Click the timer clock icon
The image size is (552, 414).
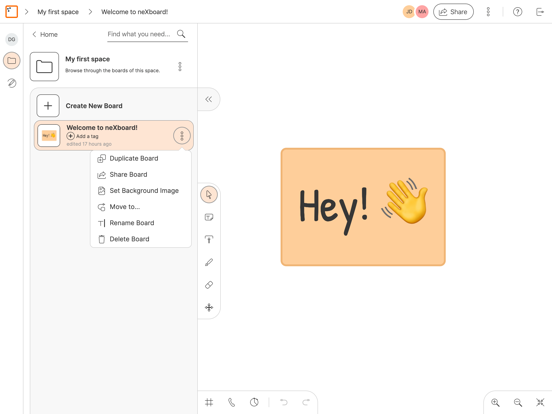[x=254, y=402]
